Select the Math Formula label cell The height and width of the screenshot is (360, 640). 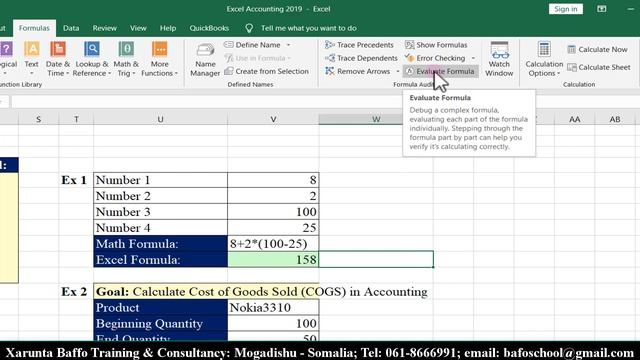point(160,244)
